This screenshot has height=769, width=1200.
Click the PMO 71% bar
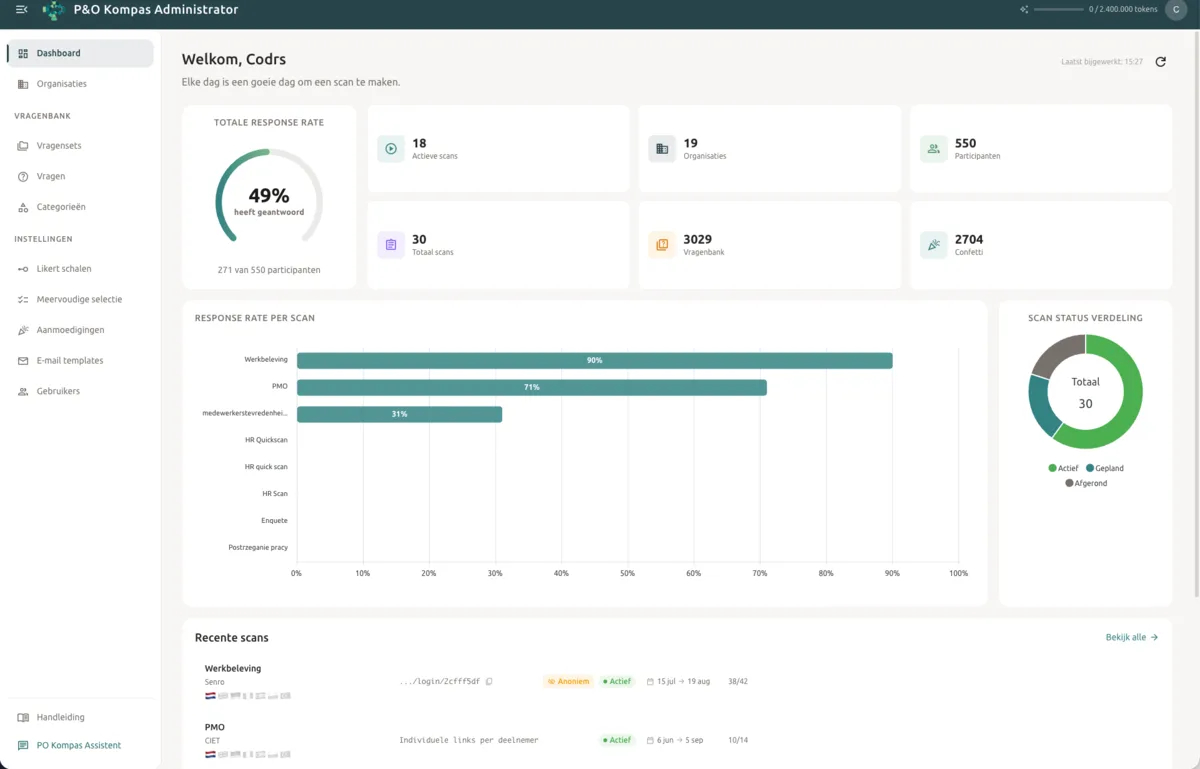(531, 387)
